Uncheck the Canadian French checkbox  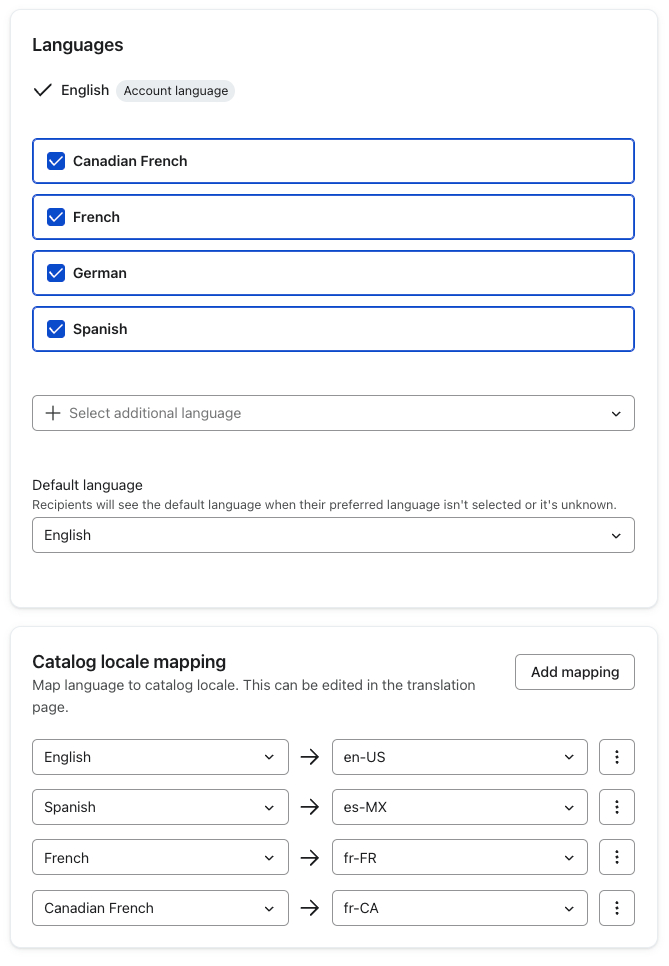tap(57, 161)
